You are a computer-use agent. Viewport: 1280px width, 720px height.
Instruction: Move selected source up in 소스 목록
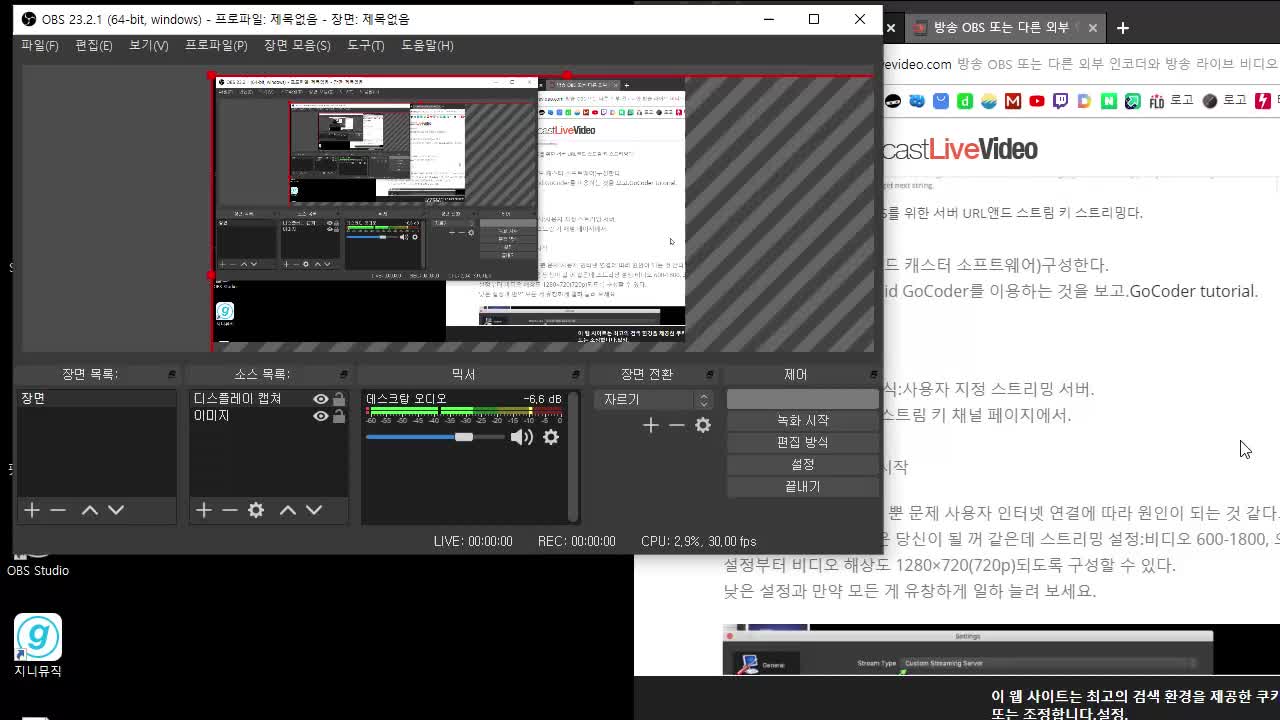coord(288,510)
